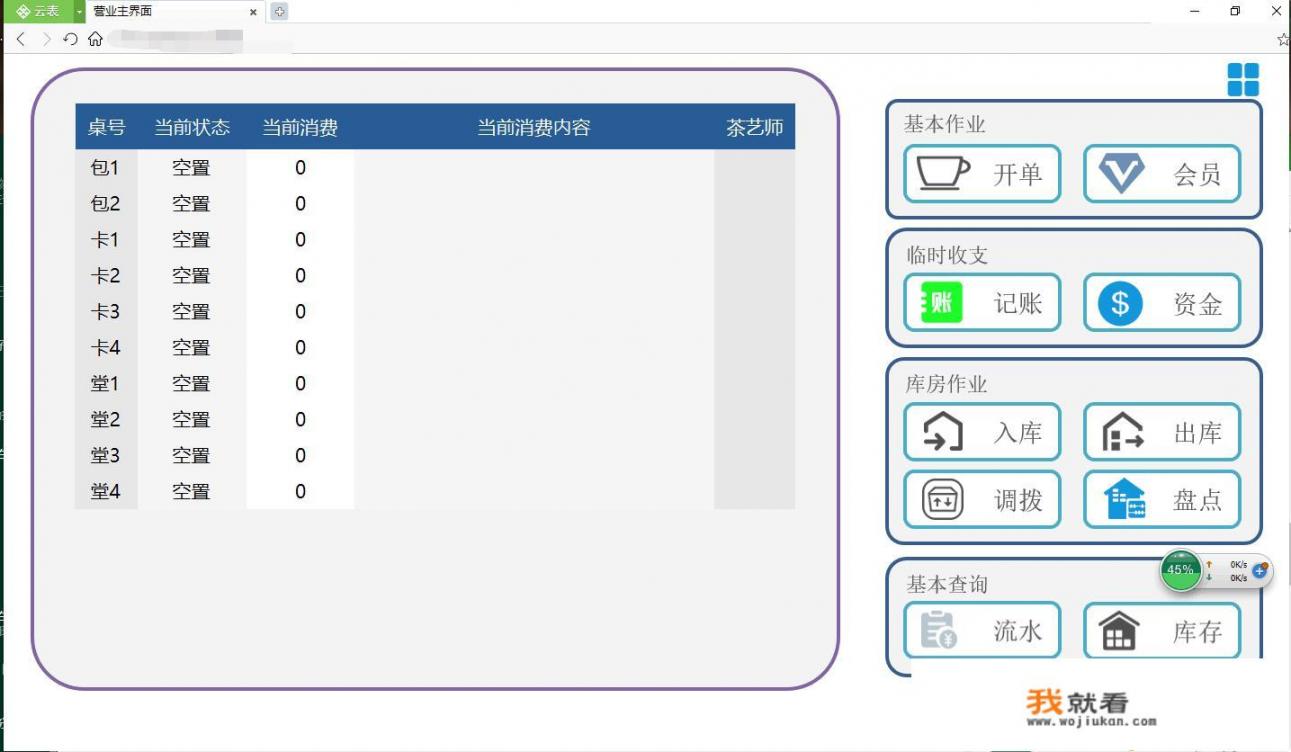Open 调拨 transfer
This screenshot has width=1291, height=752.
coord(982,500)
